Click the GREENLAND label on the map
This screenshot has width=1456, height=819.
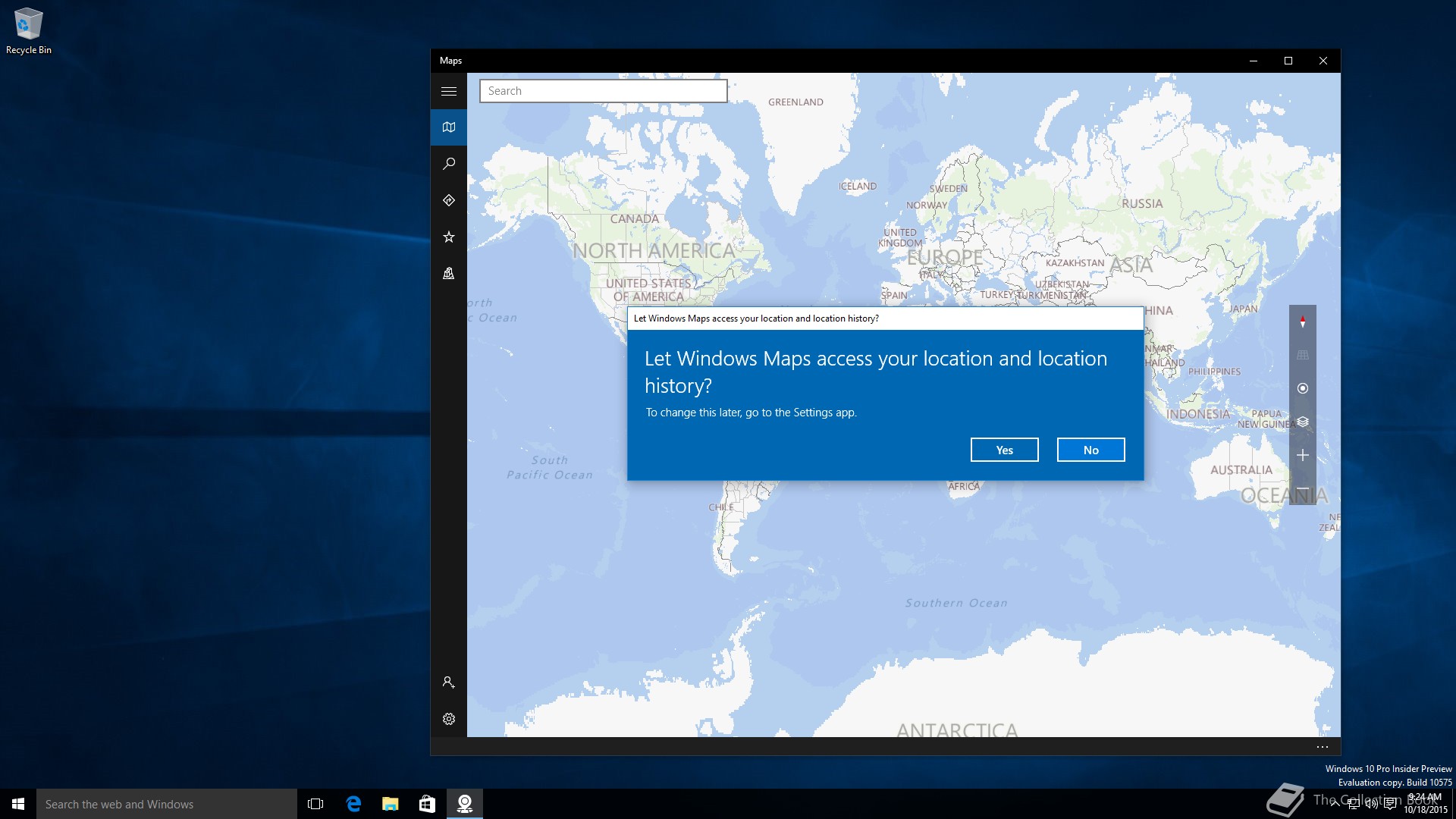click(795, 102)
